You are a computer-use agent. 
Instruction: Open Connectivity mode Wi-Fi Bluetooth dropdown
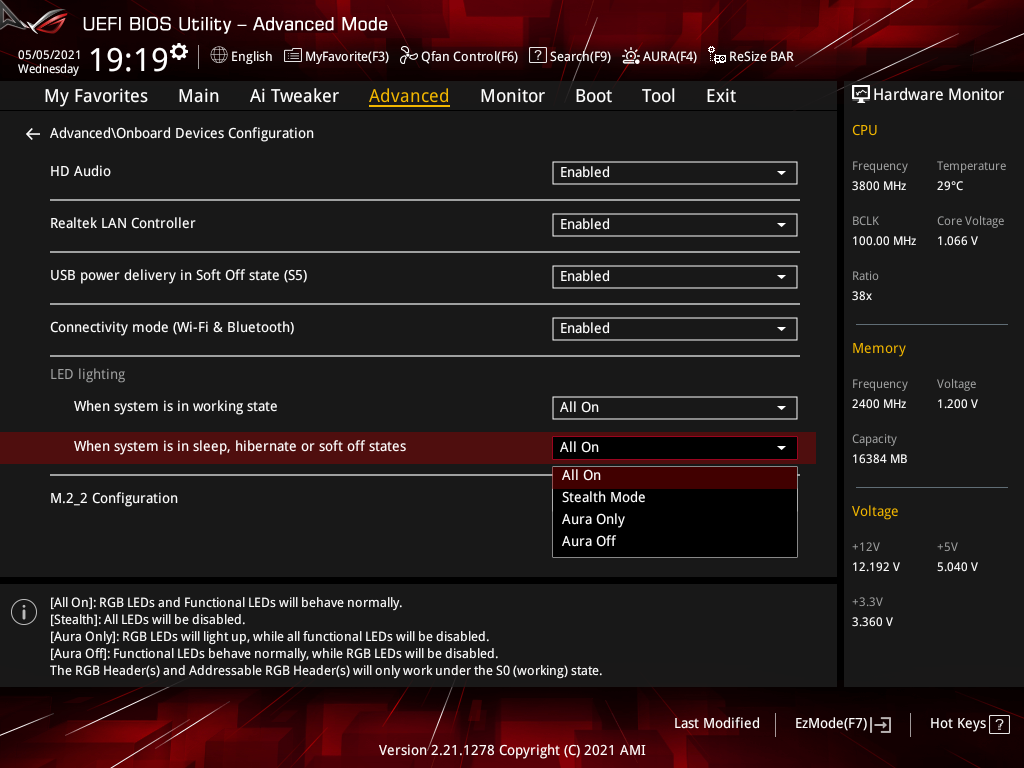pyautogui.click(x=675, y=328)
